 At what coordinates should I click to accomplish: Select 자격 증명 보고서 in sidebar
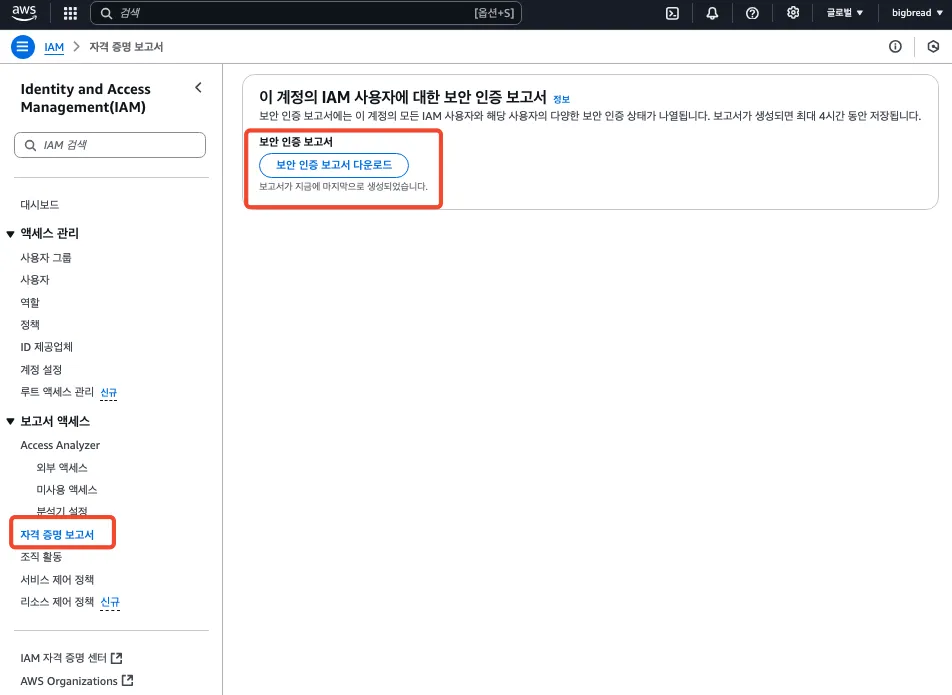pyautogui.click(x=57, y=535)
